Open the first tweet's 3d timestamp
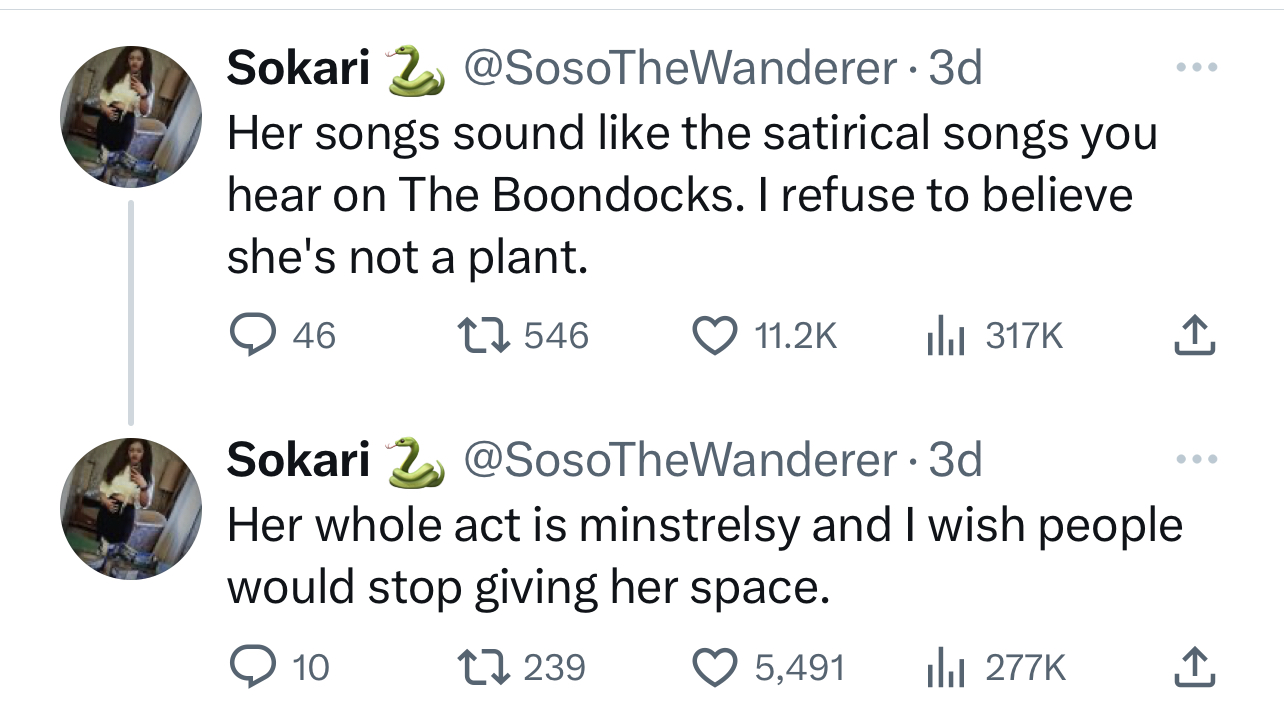The width and height of the screenshot is (1284, 723). pyautogui.click(x=955, y=69)
